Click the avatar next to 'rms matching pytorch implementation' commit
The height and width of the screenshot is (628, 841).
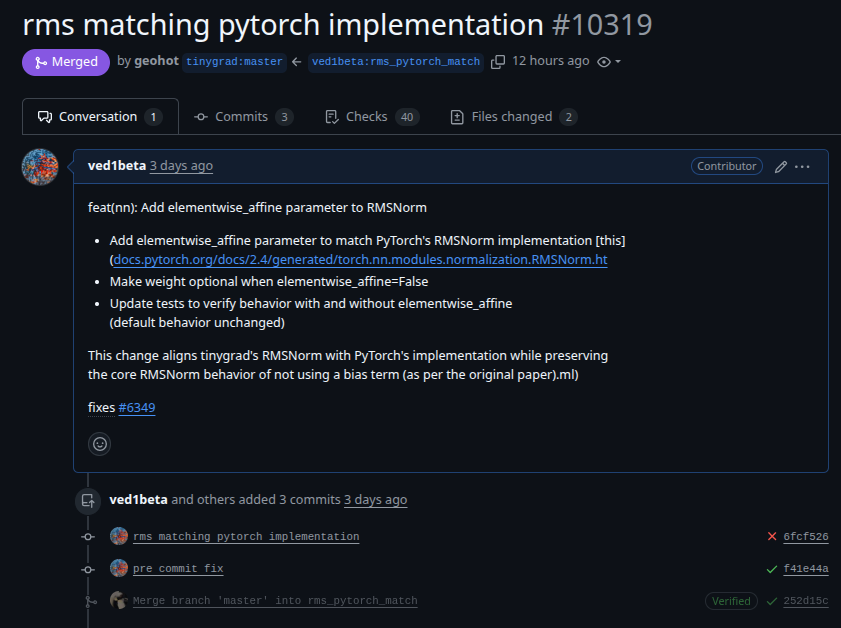(x=119, y=536)
